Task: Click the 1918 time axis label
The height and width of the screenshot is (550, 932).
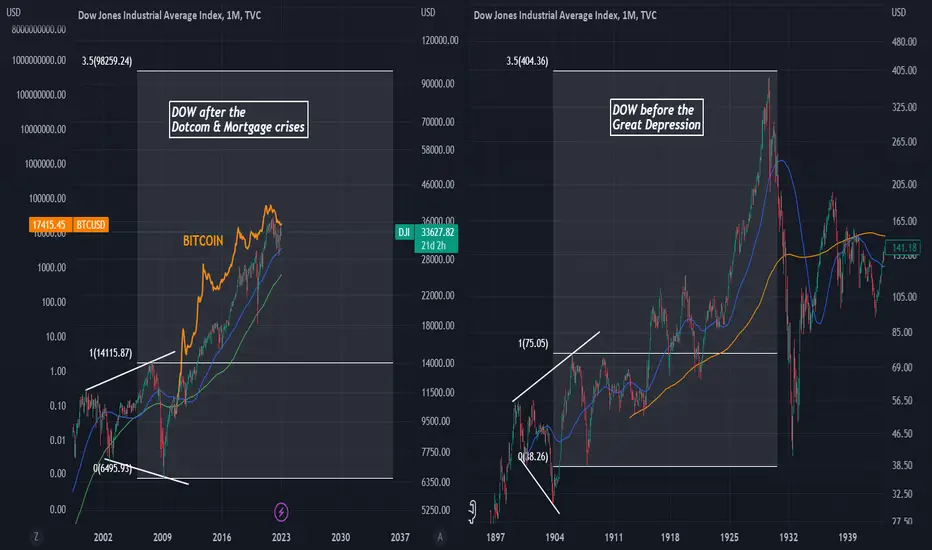Action: coord(670,537)
